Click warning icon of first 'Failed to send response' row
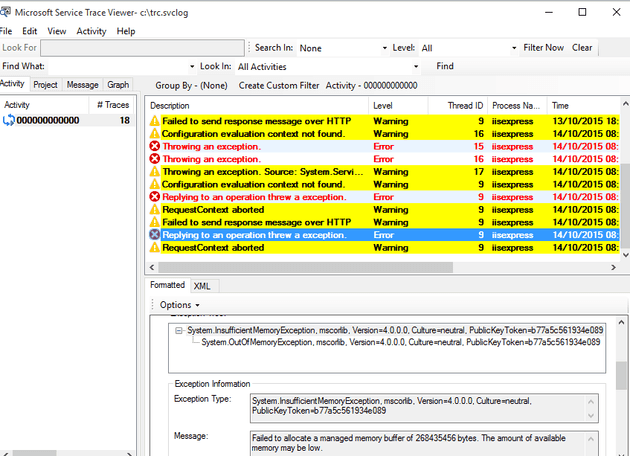 coord(155,121)
